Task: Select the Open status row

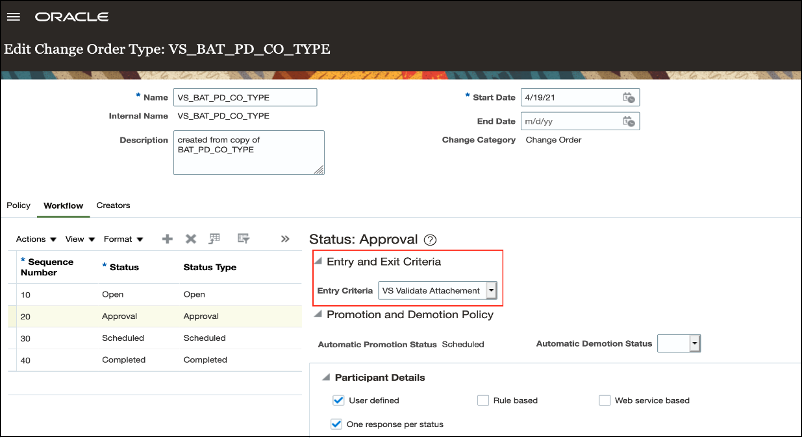Action: tap(155, 295)
